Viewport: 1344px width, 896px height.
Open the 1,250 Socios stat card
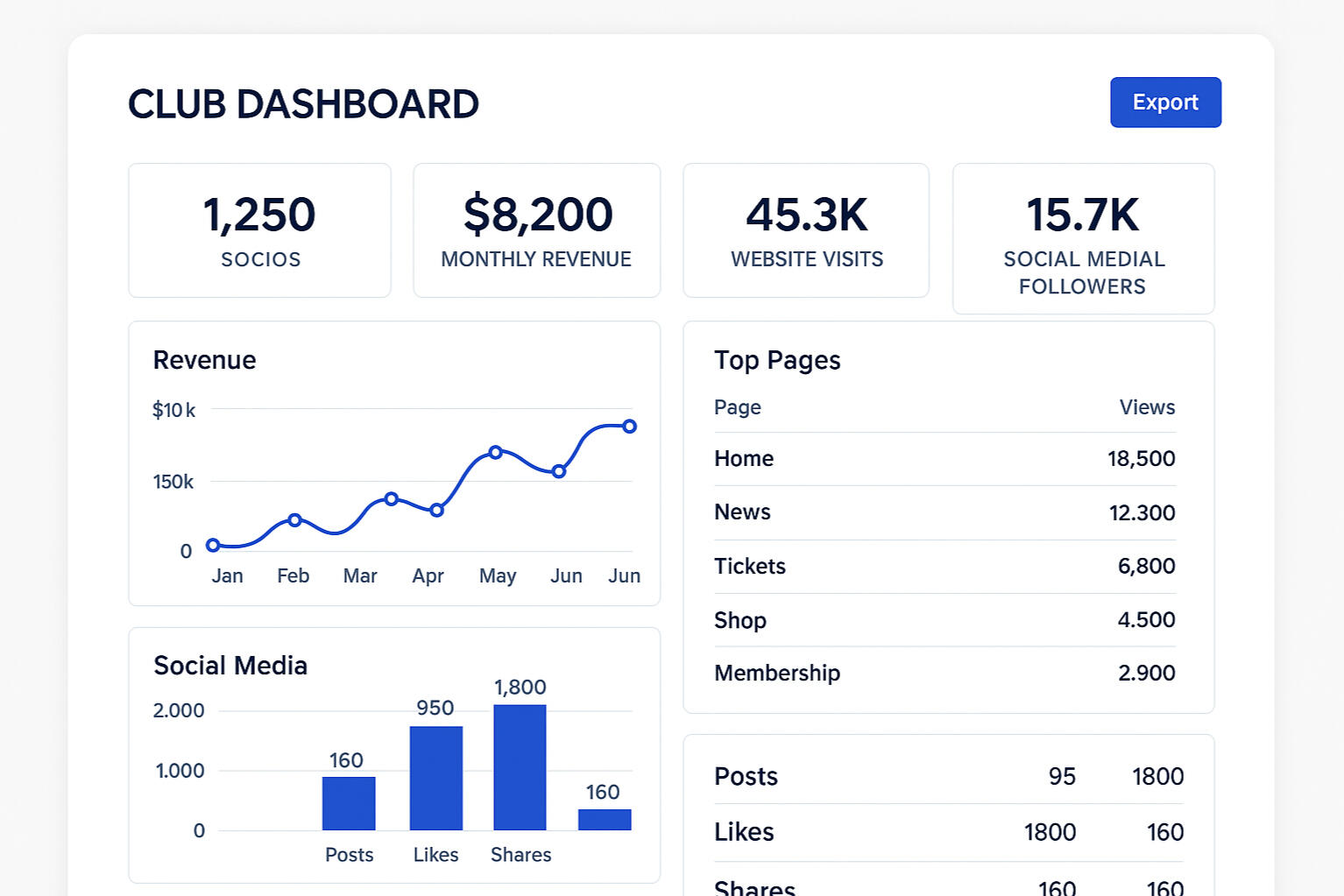259,230
